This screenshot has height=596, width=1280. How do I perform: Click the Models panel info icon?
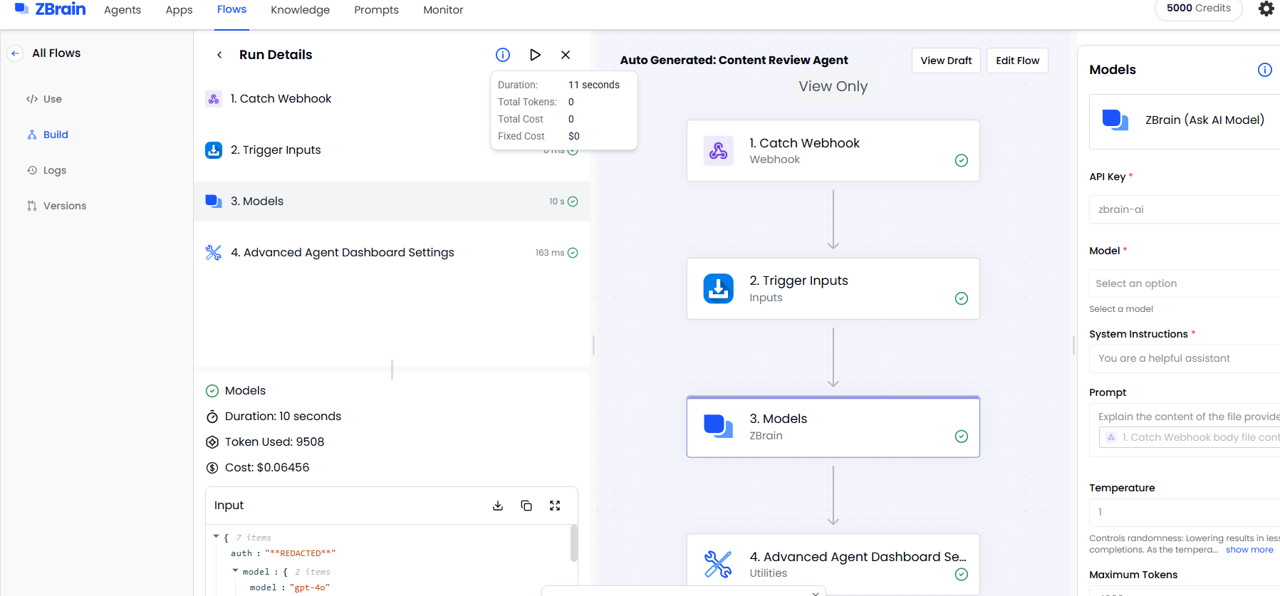tap(1264, 70)
